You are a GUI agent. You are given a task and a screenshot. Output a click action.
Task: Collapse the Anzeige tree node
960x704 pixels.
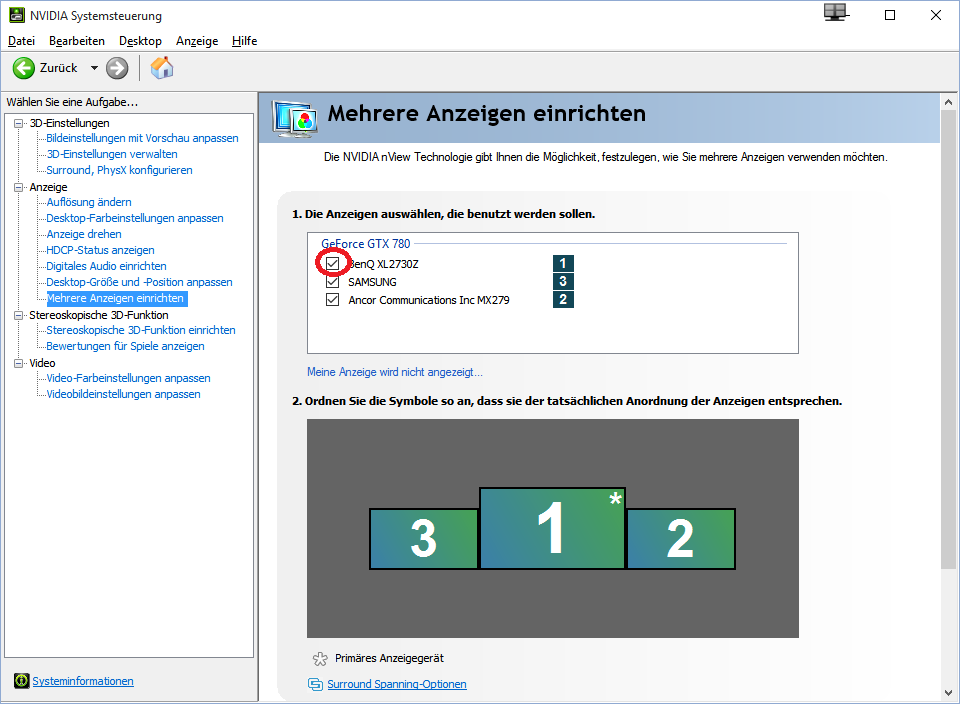(18, 187)
